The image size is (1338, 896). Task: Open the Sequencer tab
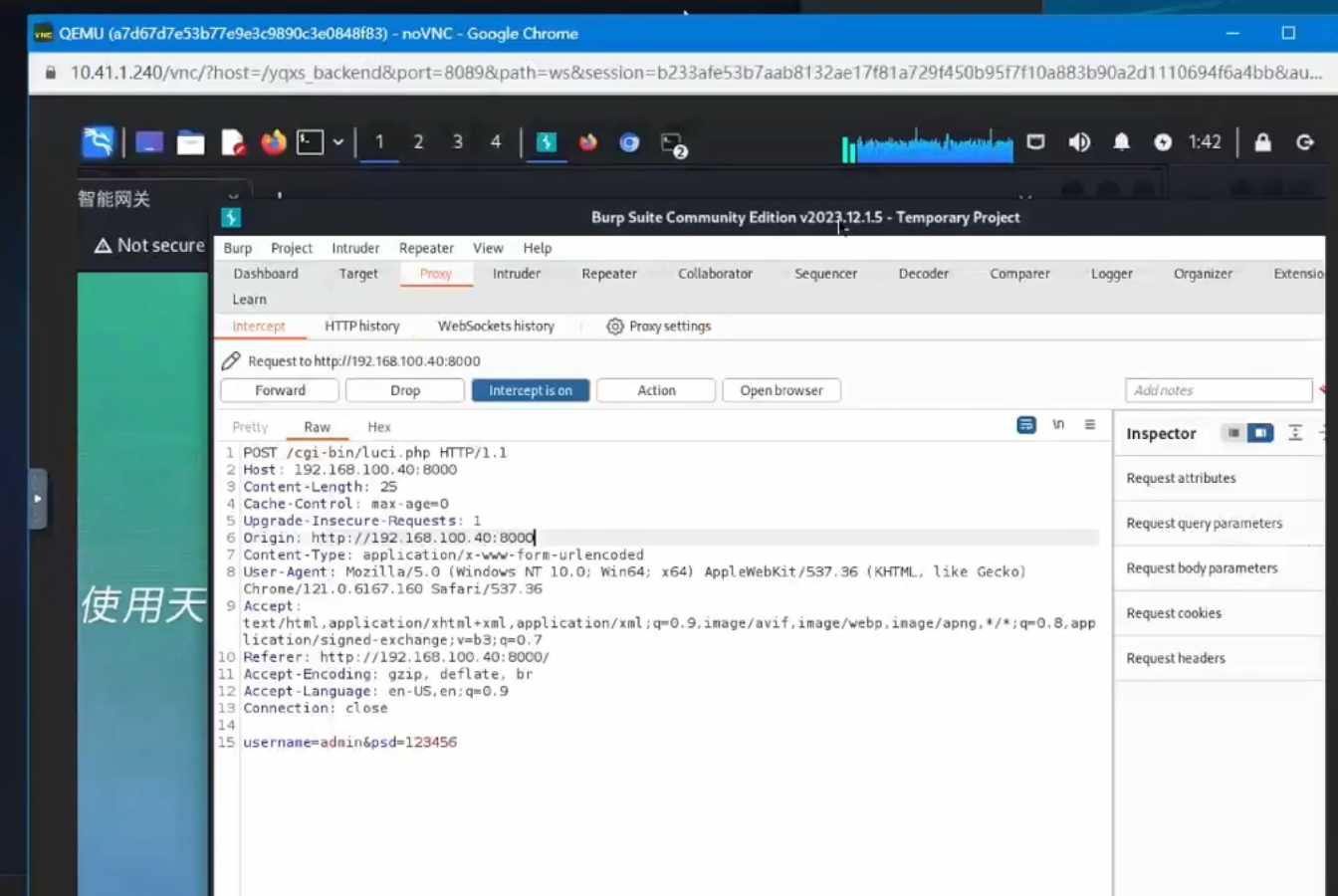(x=825, y=274)
